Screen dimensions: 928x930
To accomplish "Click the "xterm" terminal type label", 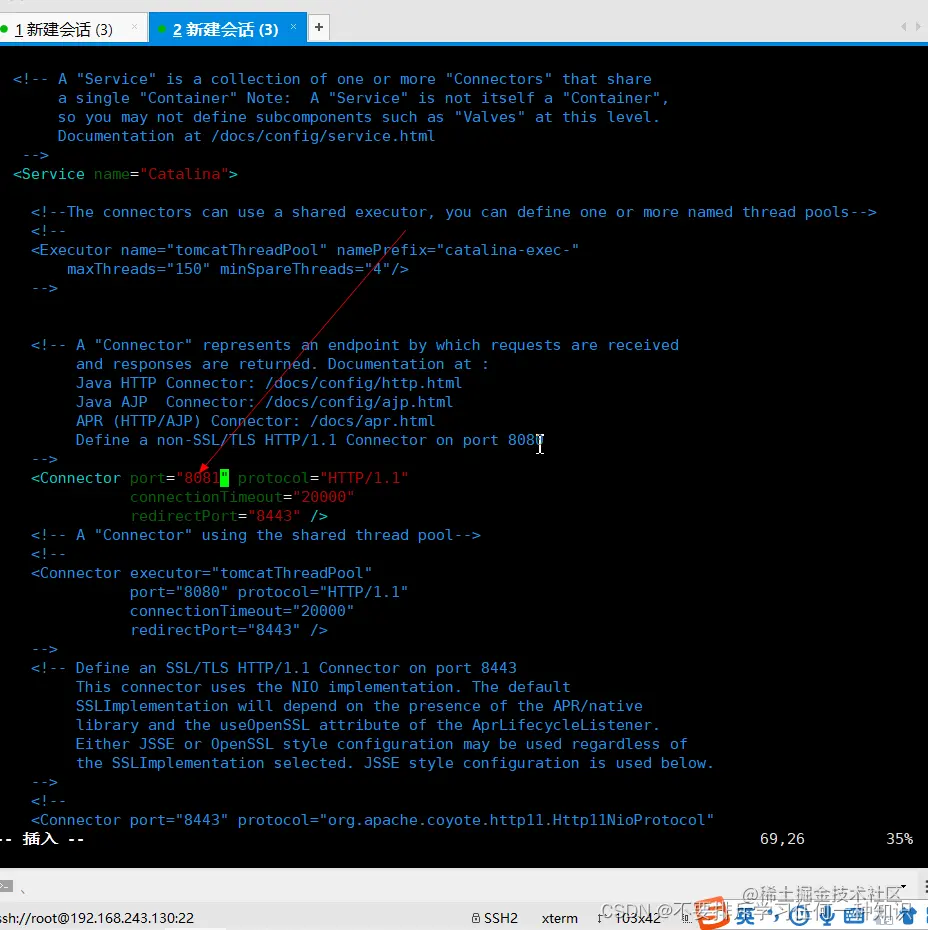I will click(559, 918).
